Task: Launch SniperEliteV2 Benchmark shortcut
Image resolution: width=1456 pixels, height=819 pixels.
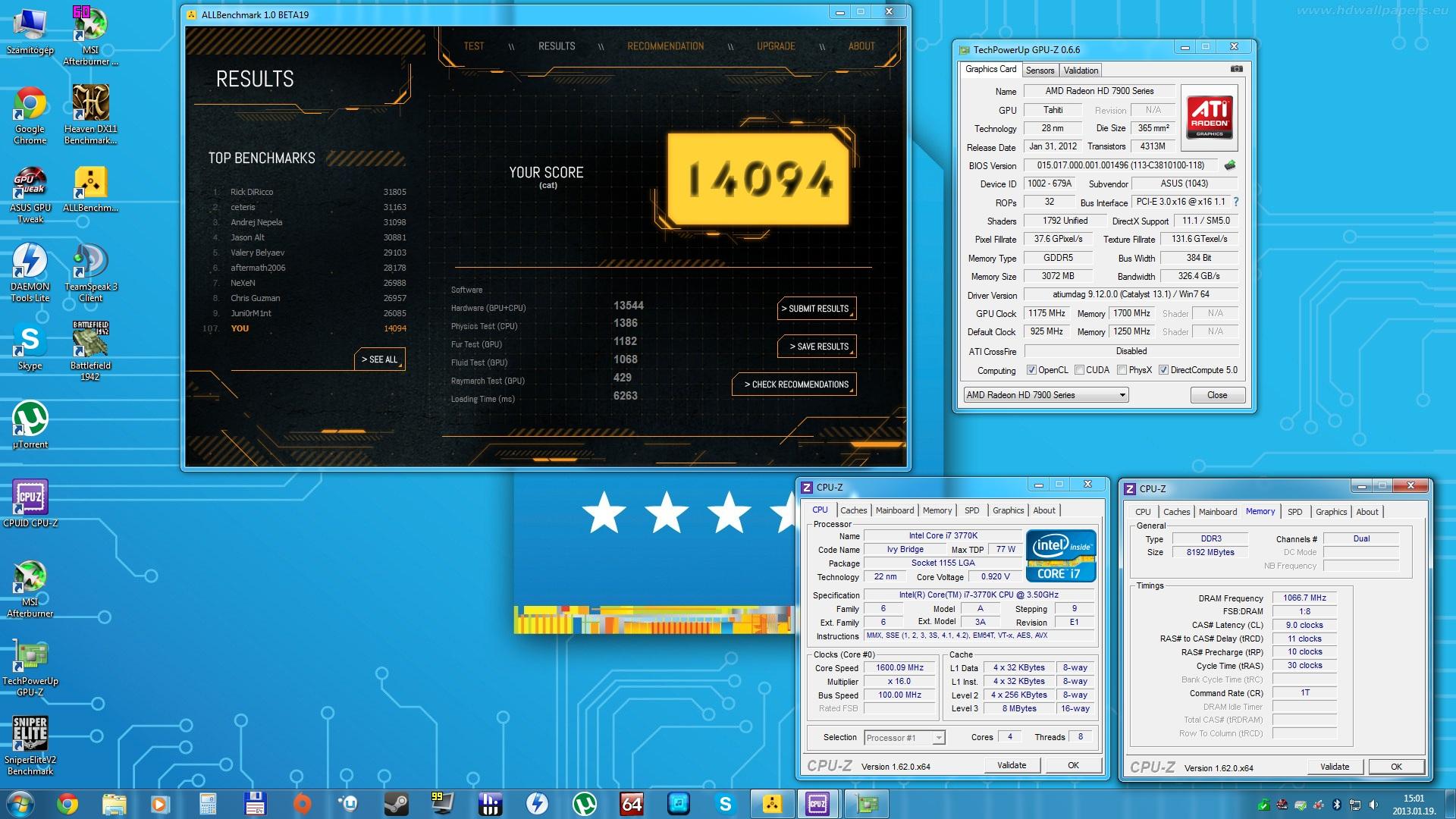Action: coord(30,746)
